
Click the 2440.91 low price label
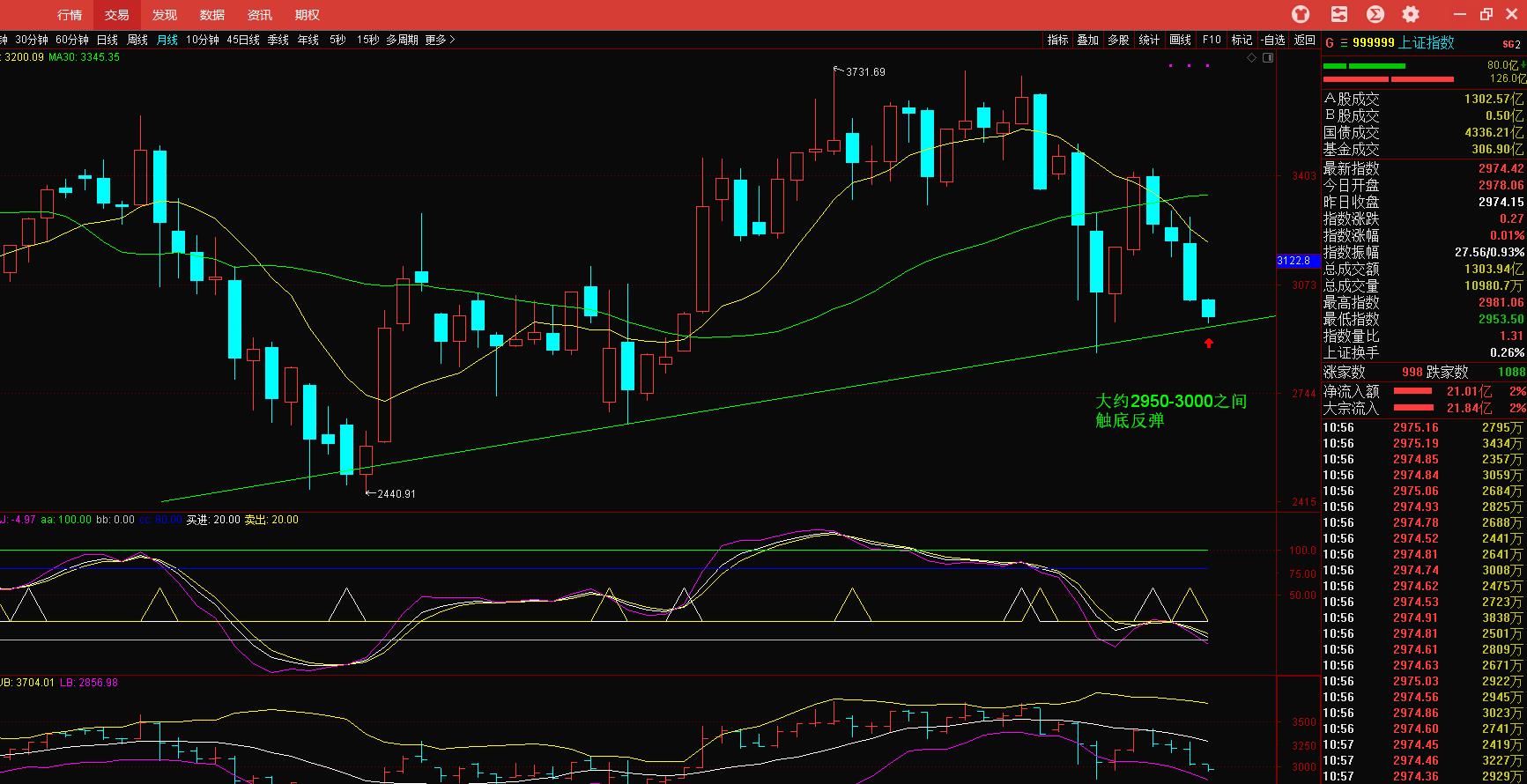tap(396, 494)
